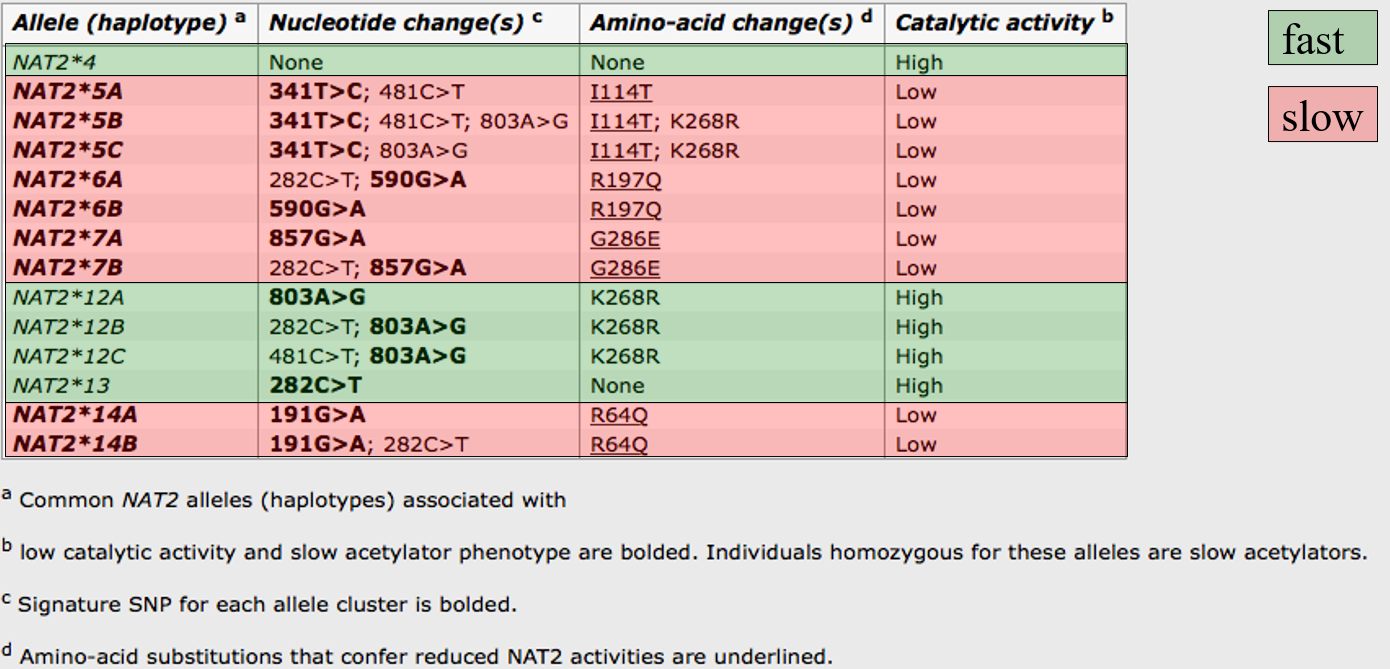Image resolution: width=1390 pixels, height=669 pixels.
Task: Follow the G286E link in the NAT2*7A row
Action: (625, 239)
